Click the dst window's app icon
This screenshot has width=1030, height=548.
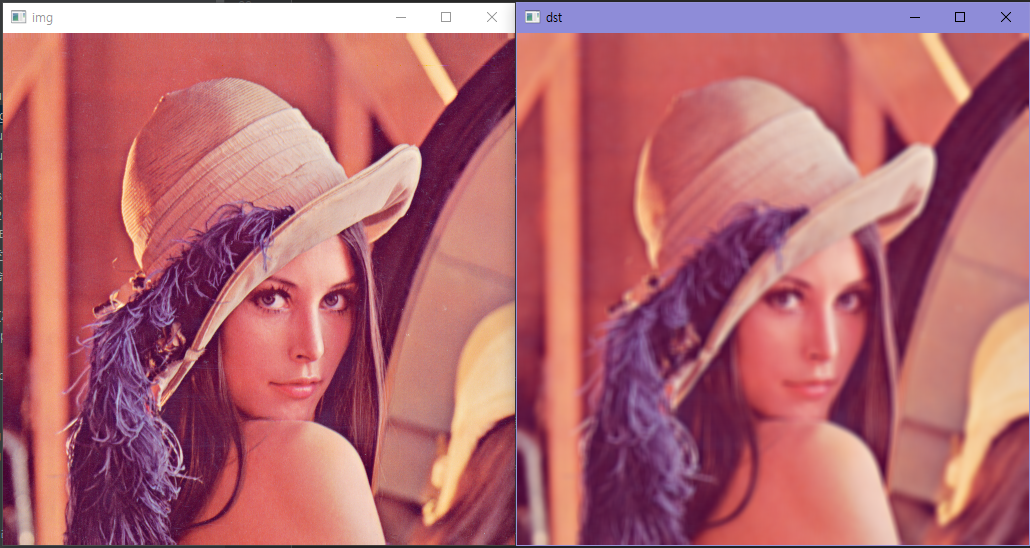[x=532, y=17]
